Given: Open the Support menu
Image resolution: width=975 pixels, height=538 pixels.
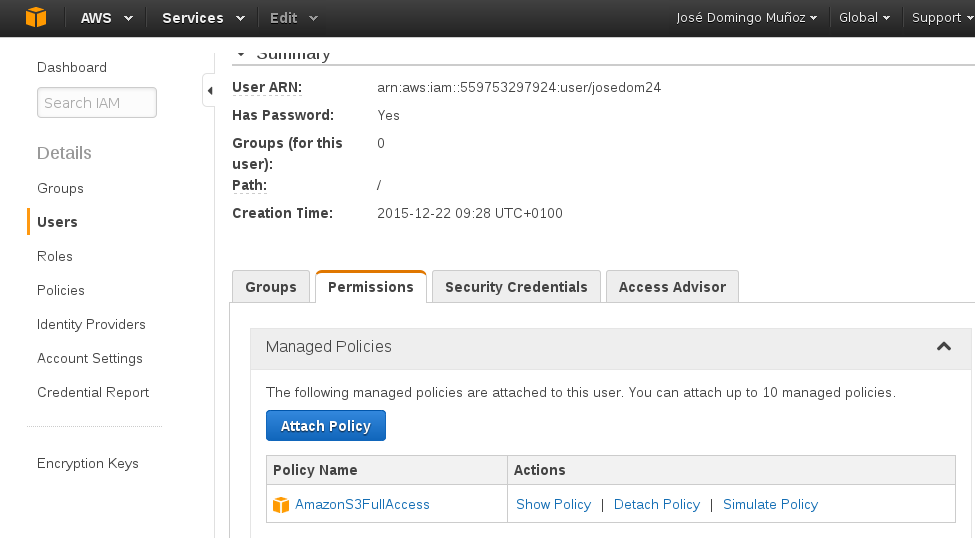Looking at the screenshot, I should [942, 18].
